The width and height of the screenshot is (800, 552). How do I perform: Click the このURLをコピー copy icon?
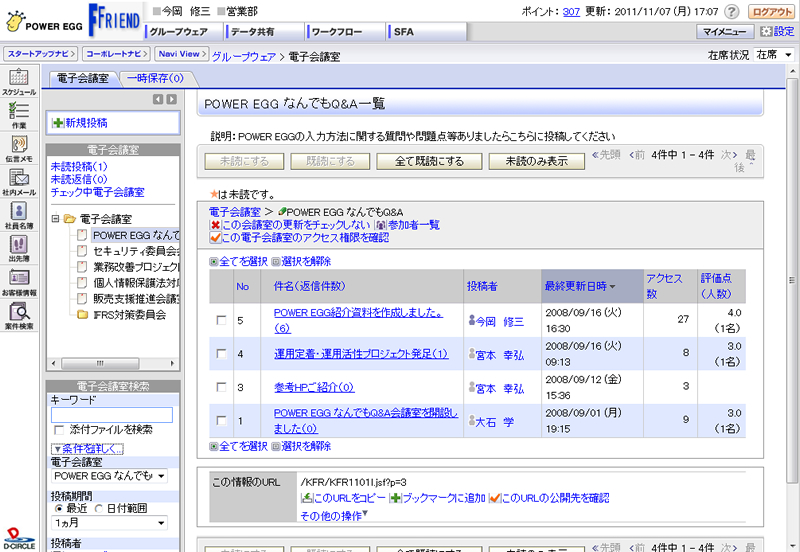pos(307,498)
